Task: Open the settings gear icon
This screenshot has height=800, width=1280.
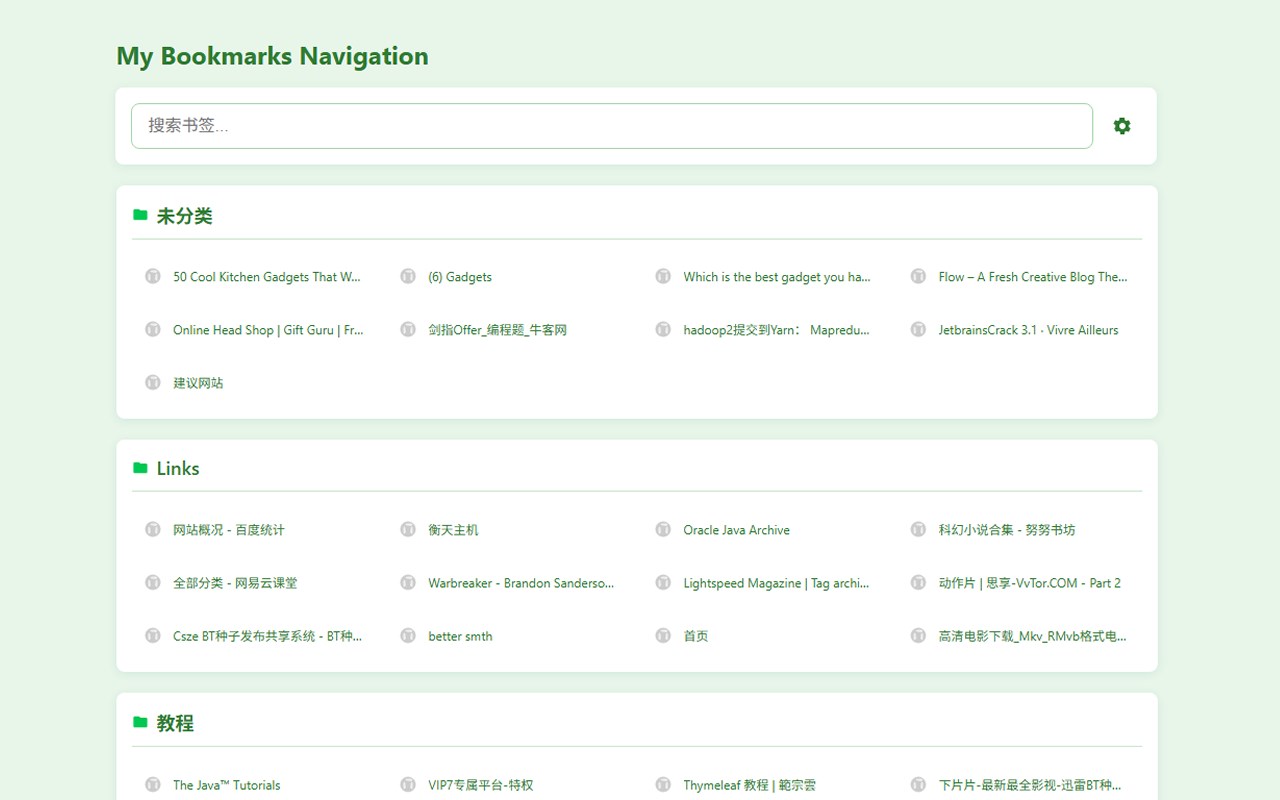Action: click(1122, 126)
